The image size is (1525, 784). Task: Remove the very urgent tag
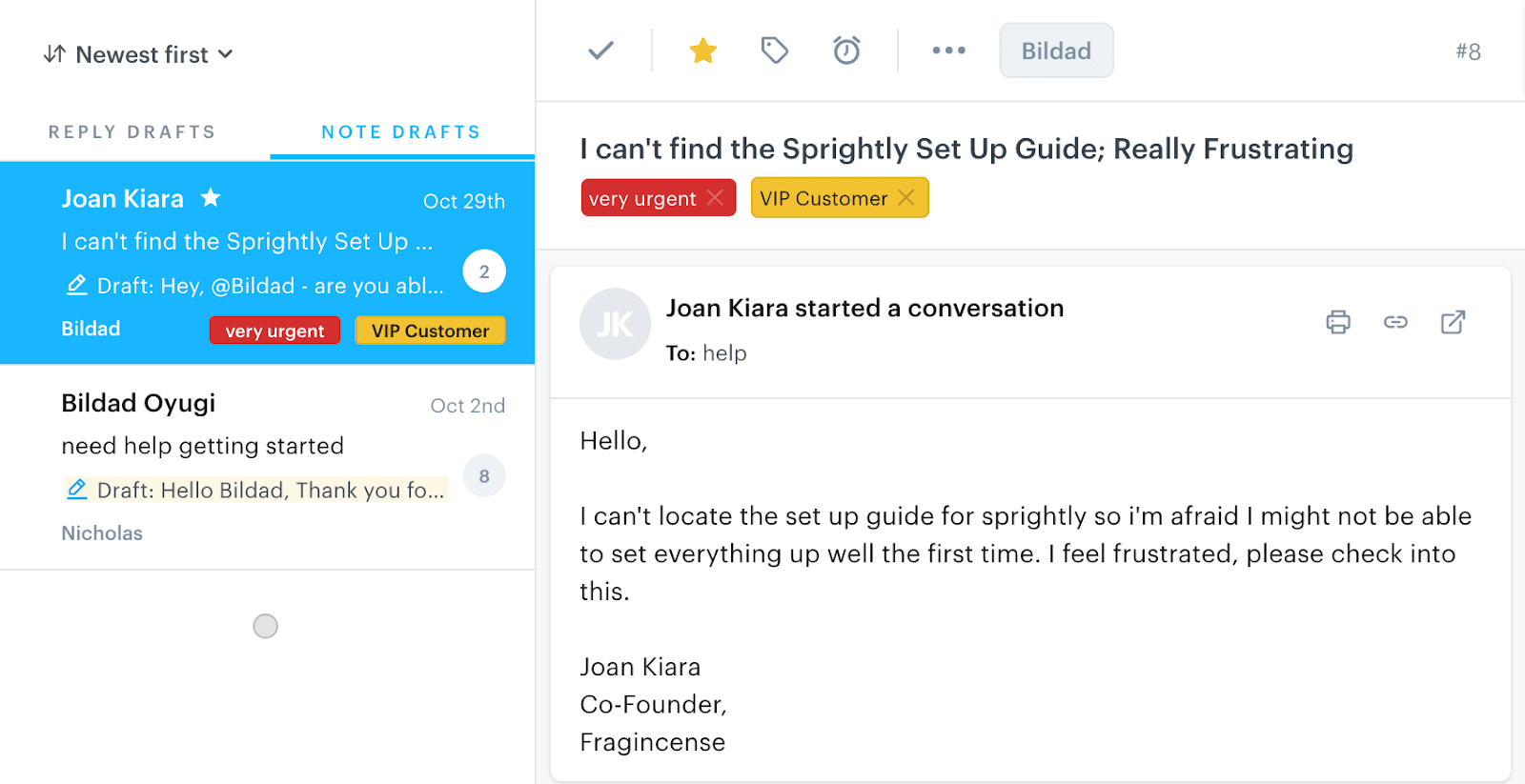[x=716, y=198]
